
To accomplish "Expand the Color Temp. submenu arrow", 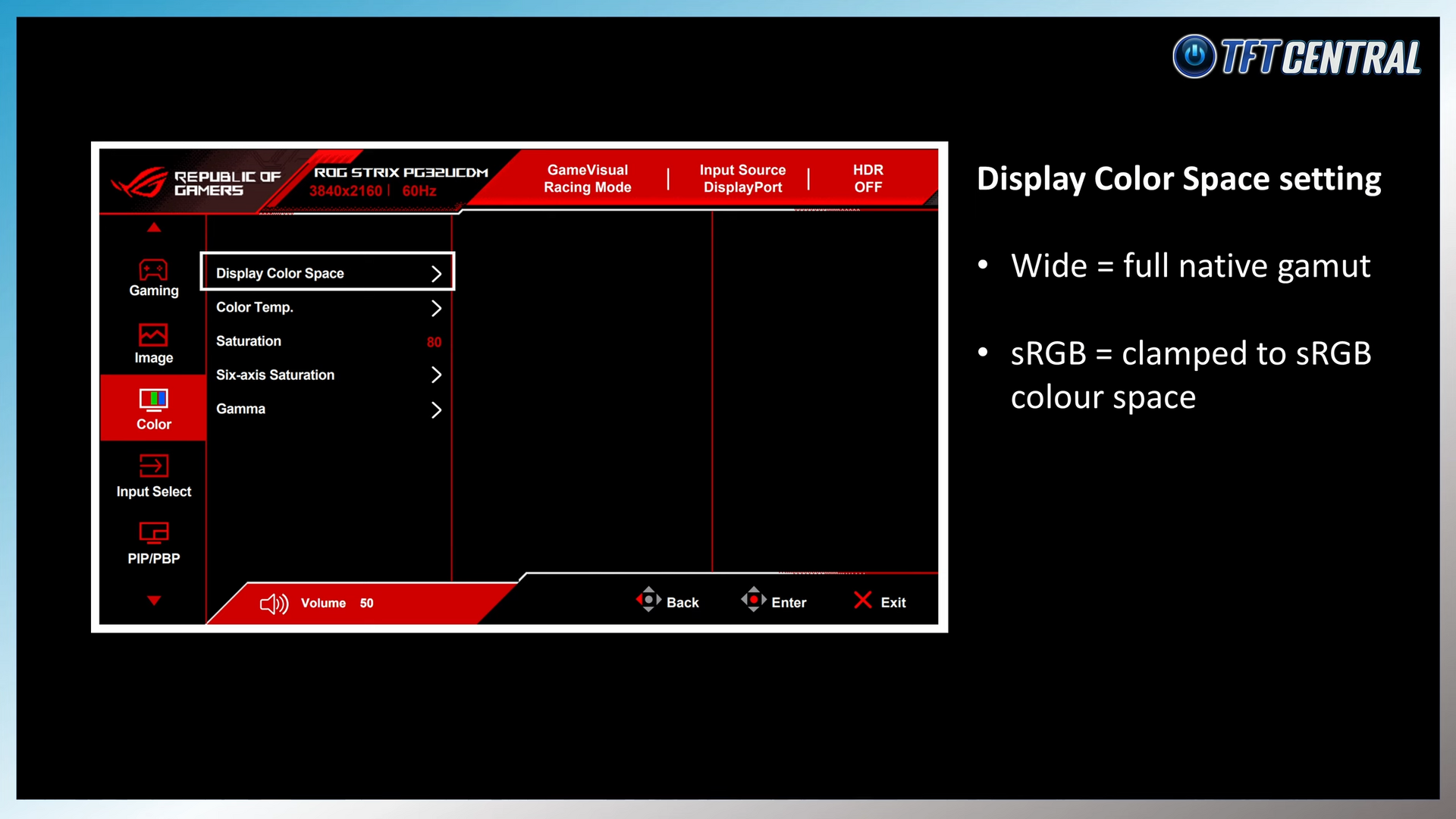I will 436,308.
